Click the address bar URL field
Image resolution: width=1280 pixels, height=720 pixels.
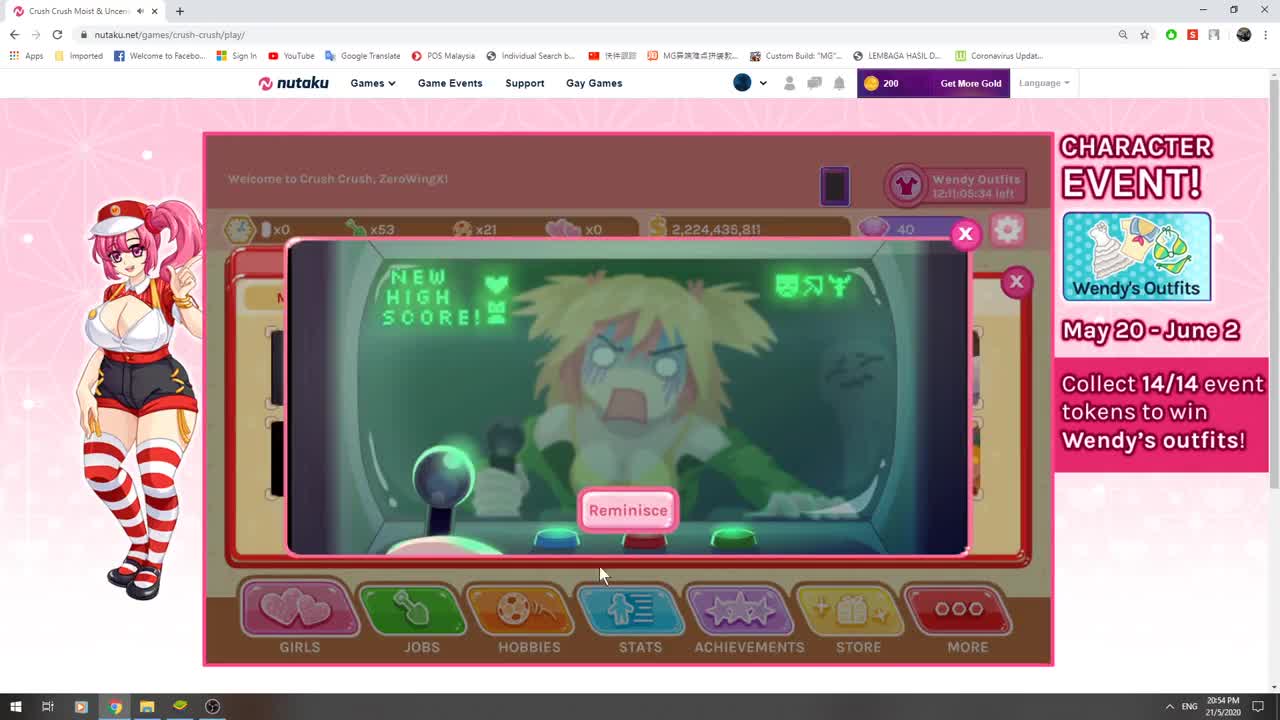(600, 34)
